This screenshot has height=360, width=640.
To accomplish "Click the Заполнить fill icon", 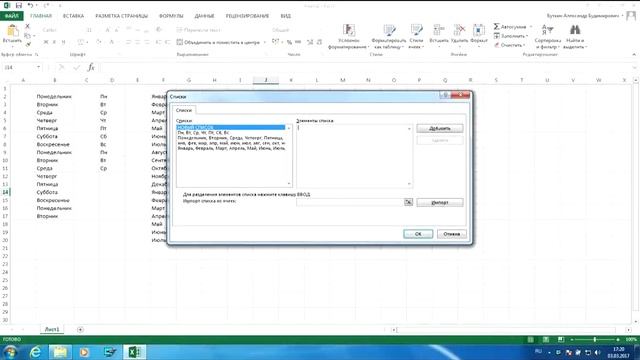I will (x=497, y=36).
